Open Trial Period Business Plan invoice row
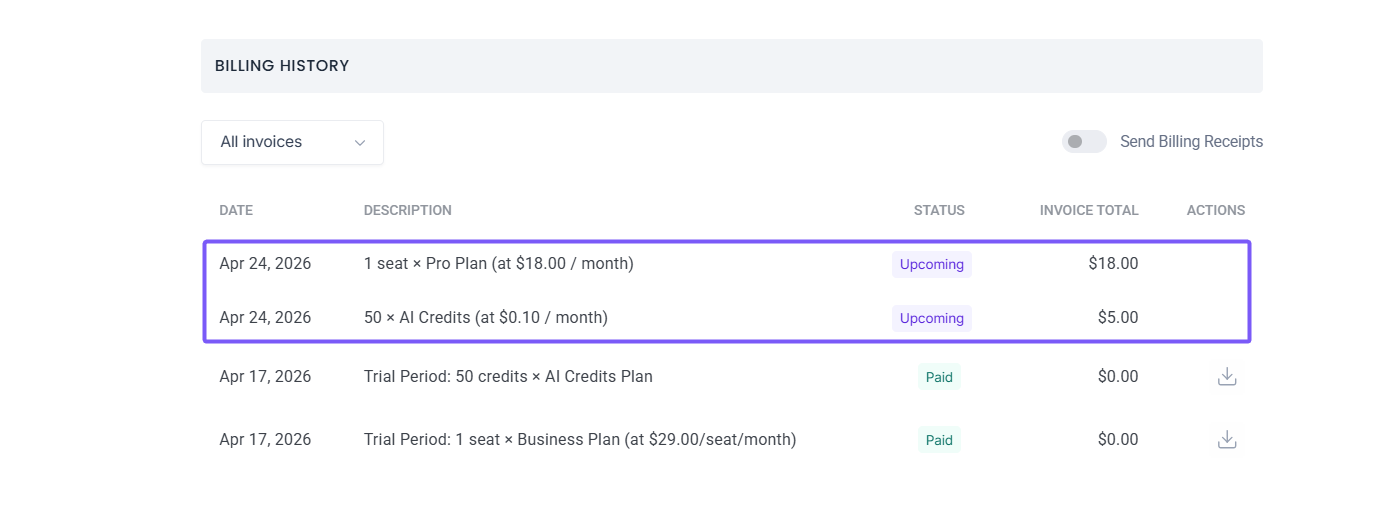 [579, 440]
